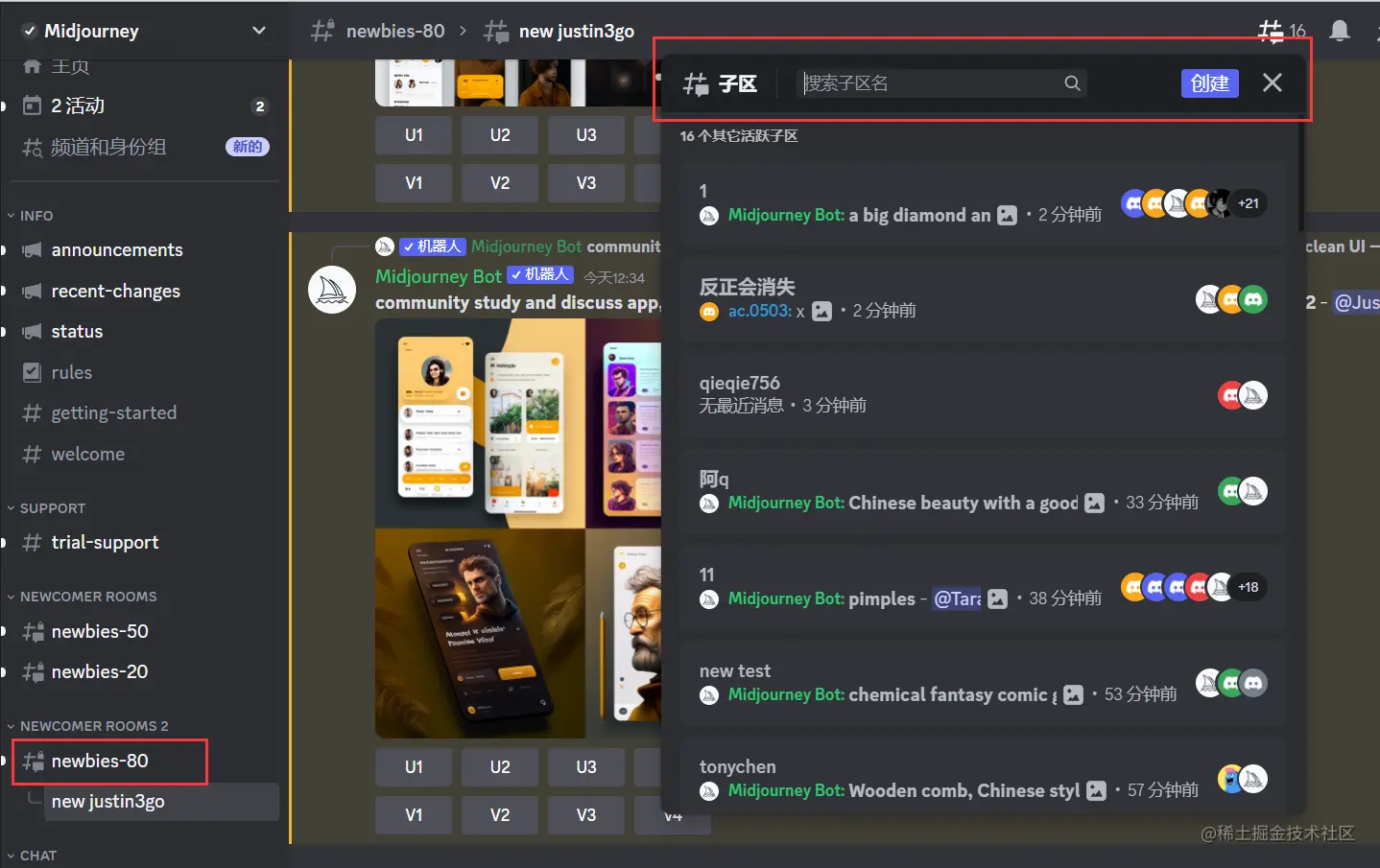Collapse the CHAT category
The width and height of the screenshot is (1380, 868).
coord(33,856)
